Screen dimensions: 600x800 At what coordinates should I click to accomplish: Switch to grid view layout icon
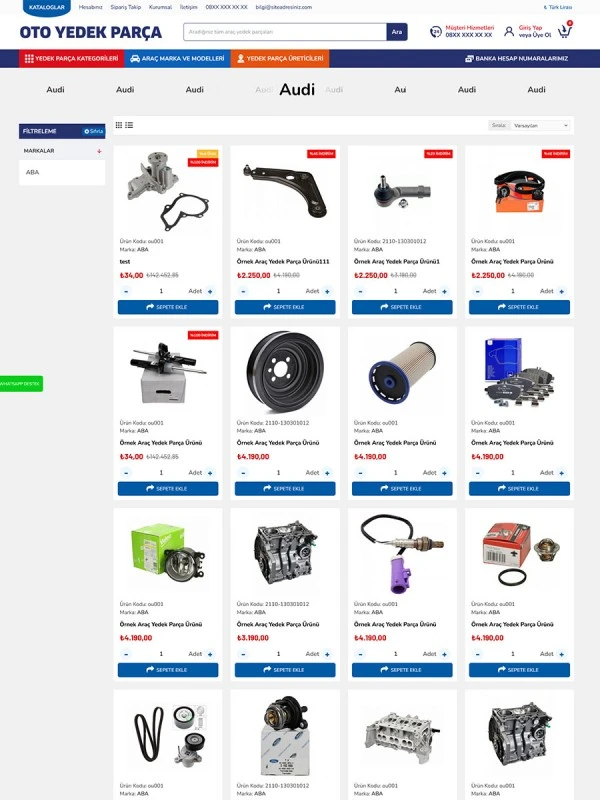pos(119,125)
